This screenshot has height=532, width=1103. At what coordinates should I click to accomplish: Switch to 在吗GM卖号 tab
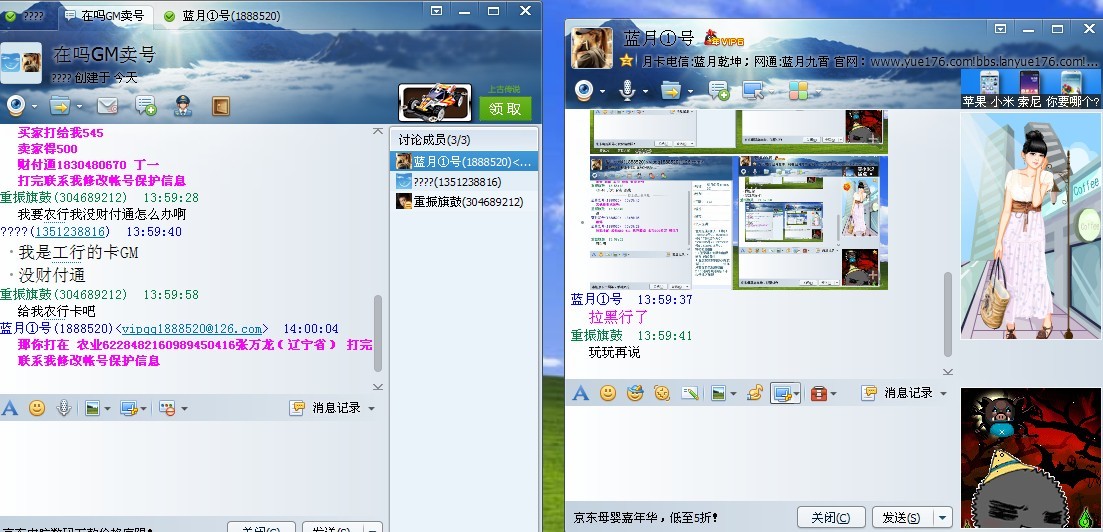pyautogui.click(x=105, y=15)
